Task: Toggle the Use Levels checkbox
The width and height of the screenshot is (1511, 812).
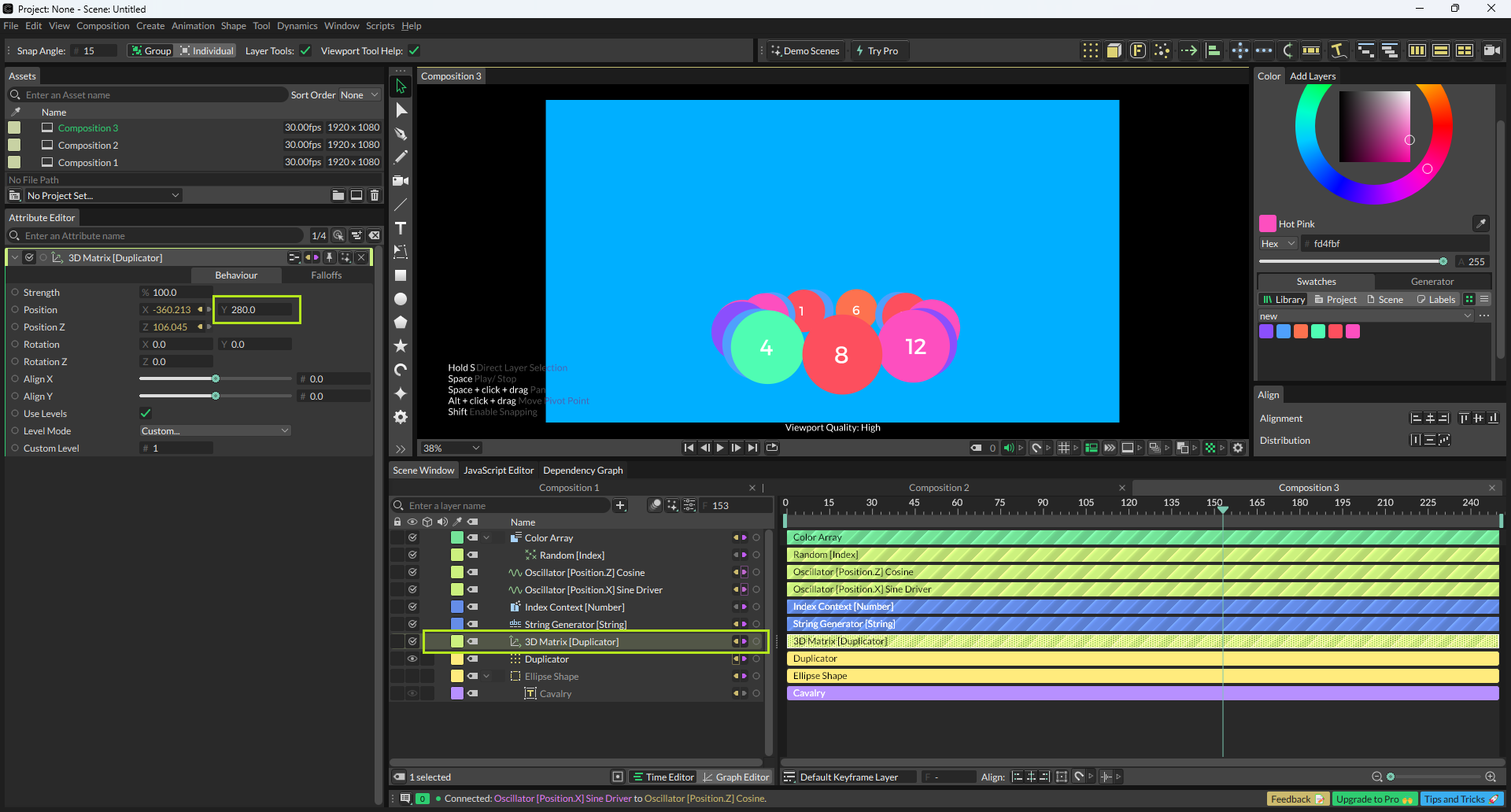Action: point(146,414)
